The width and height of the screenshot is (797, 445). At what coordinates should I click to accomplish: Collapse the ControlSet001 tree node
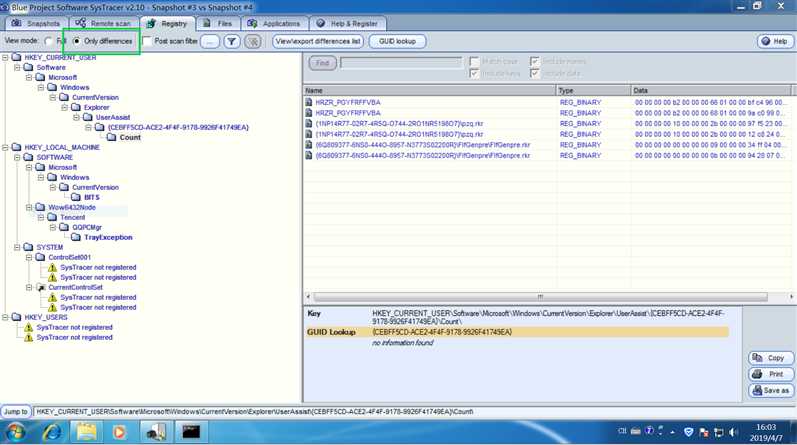(29, 257)
